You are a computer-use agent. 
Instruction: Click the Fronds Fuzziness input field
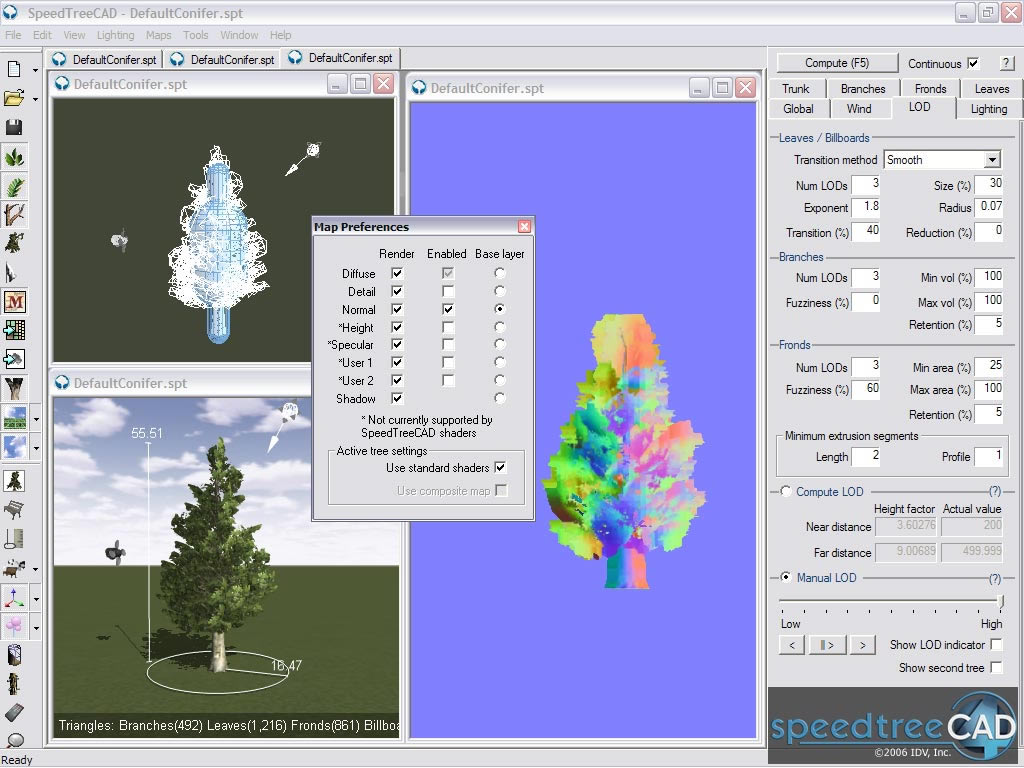coord(867,390)
